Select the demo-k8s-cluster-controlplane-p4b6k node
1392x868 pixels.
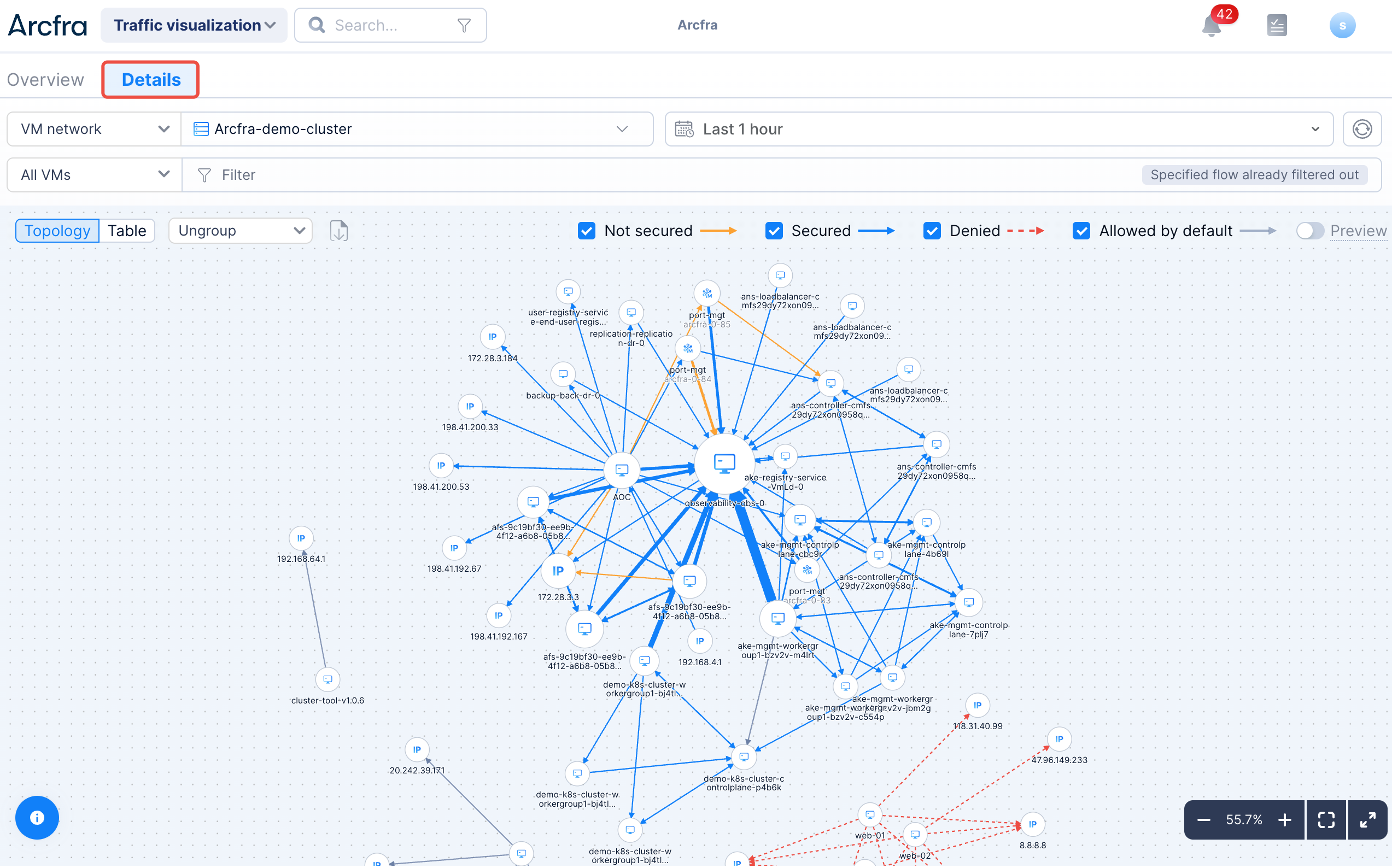pos(744,757)
